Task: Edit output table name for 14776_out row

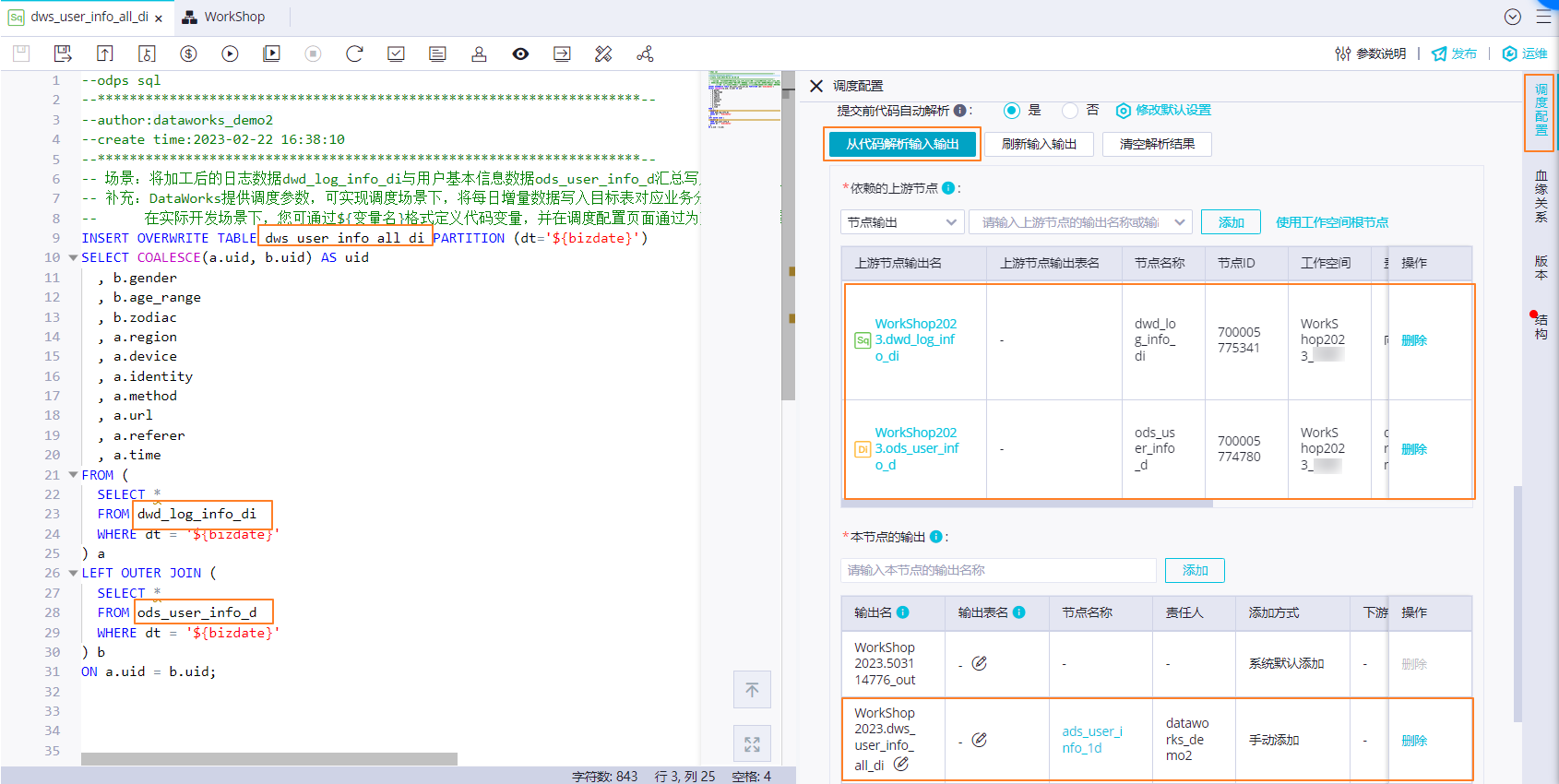Action: [x=980, y=663]
